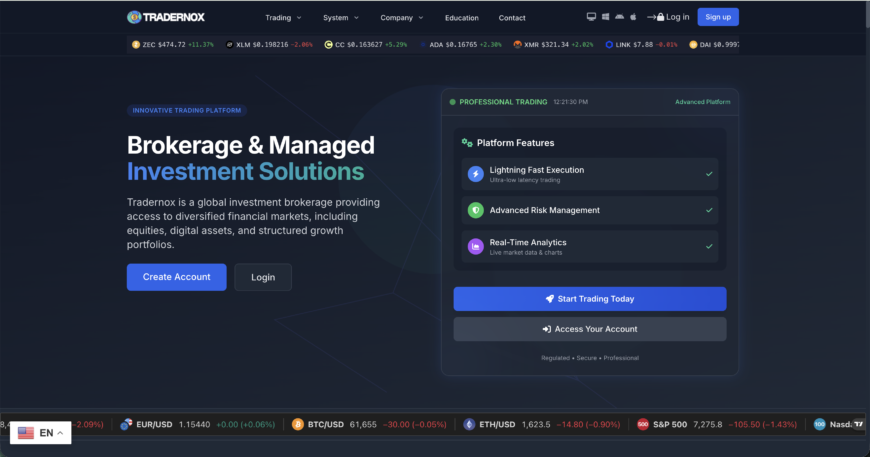Viewport: 870px width, 457px height.
Task: Open the Windows download icon
Action: pos(605,17)
